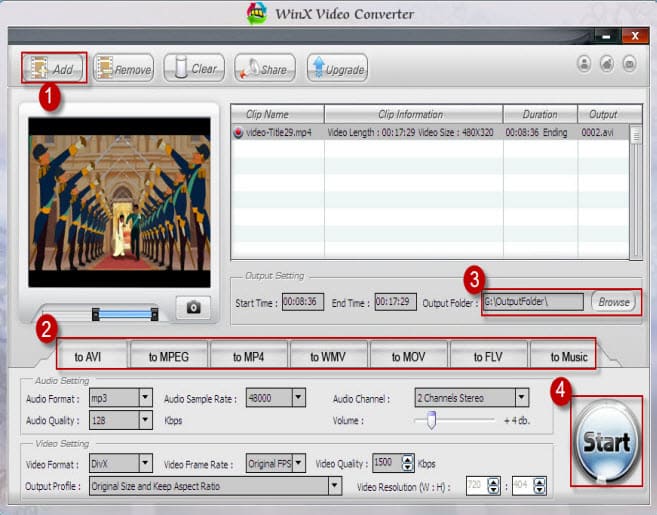
Task: Minimize the WinX Video Converter window
Action: [607, 36]
